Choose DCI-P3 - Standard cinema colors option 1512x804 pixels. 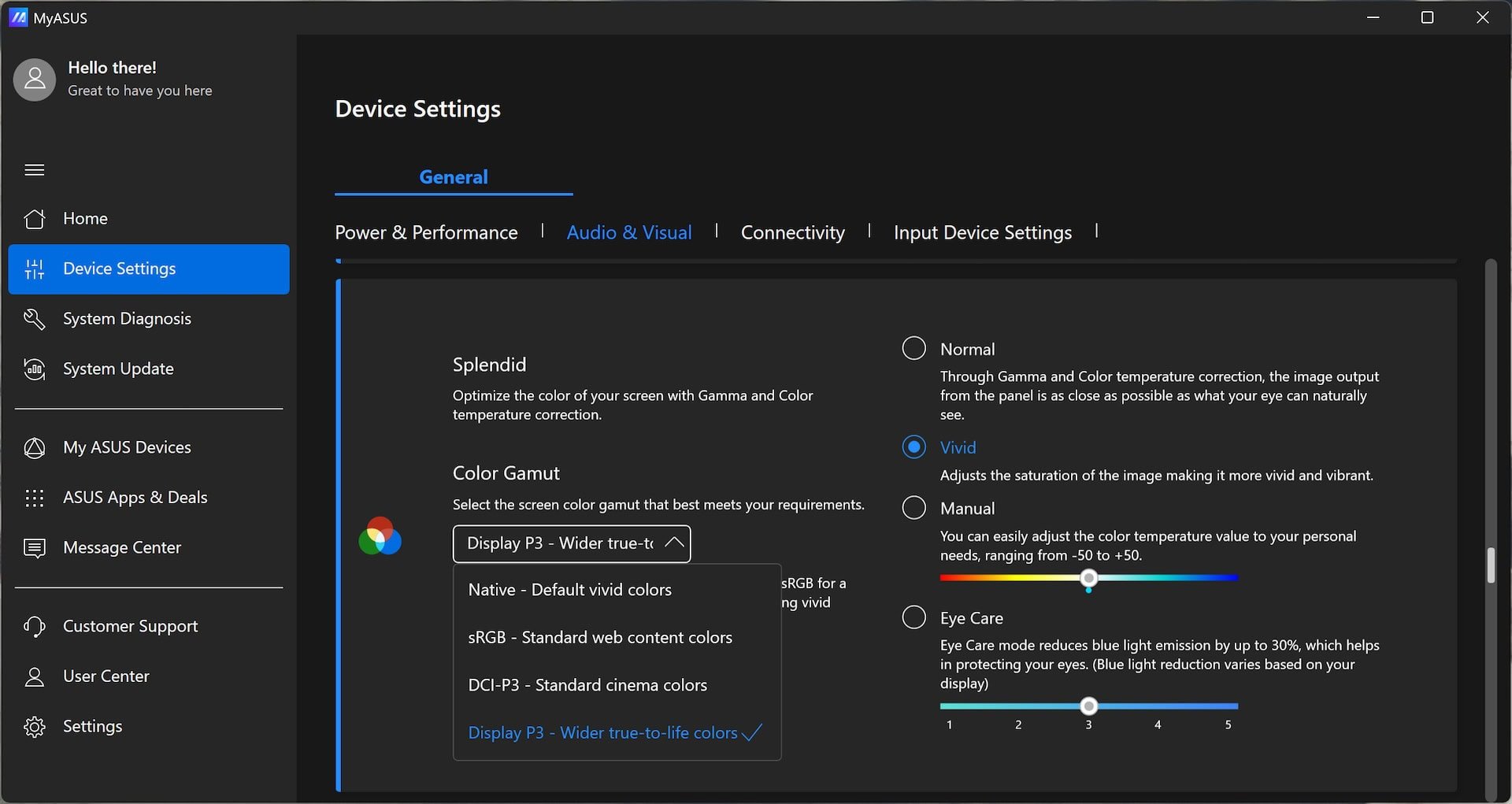[x=587, y=685]
